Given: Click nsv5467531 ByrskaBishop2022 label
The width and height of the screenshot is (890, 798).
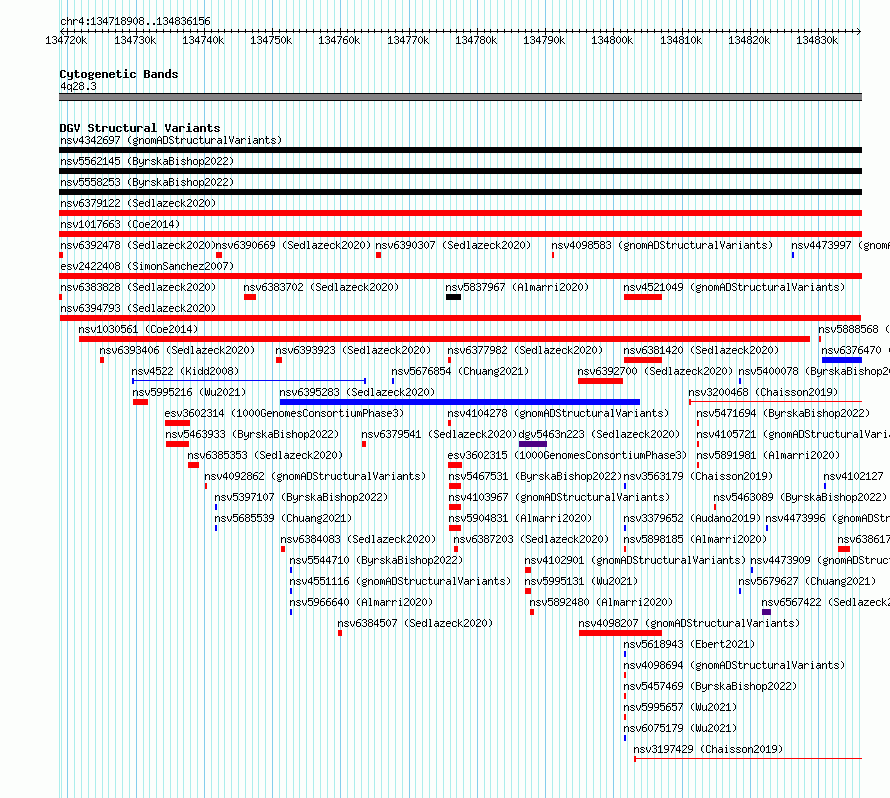Looking at the screenshot, I should point(535,476).
